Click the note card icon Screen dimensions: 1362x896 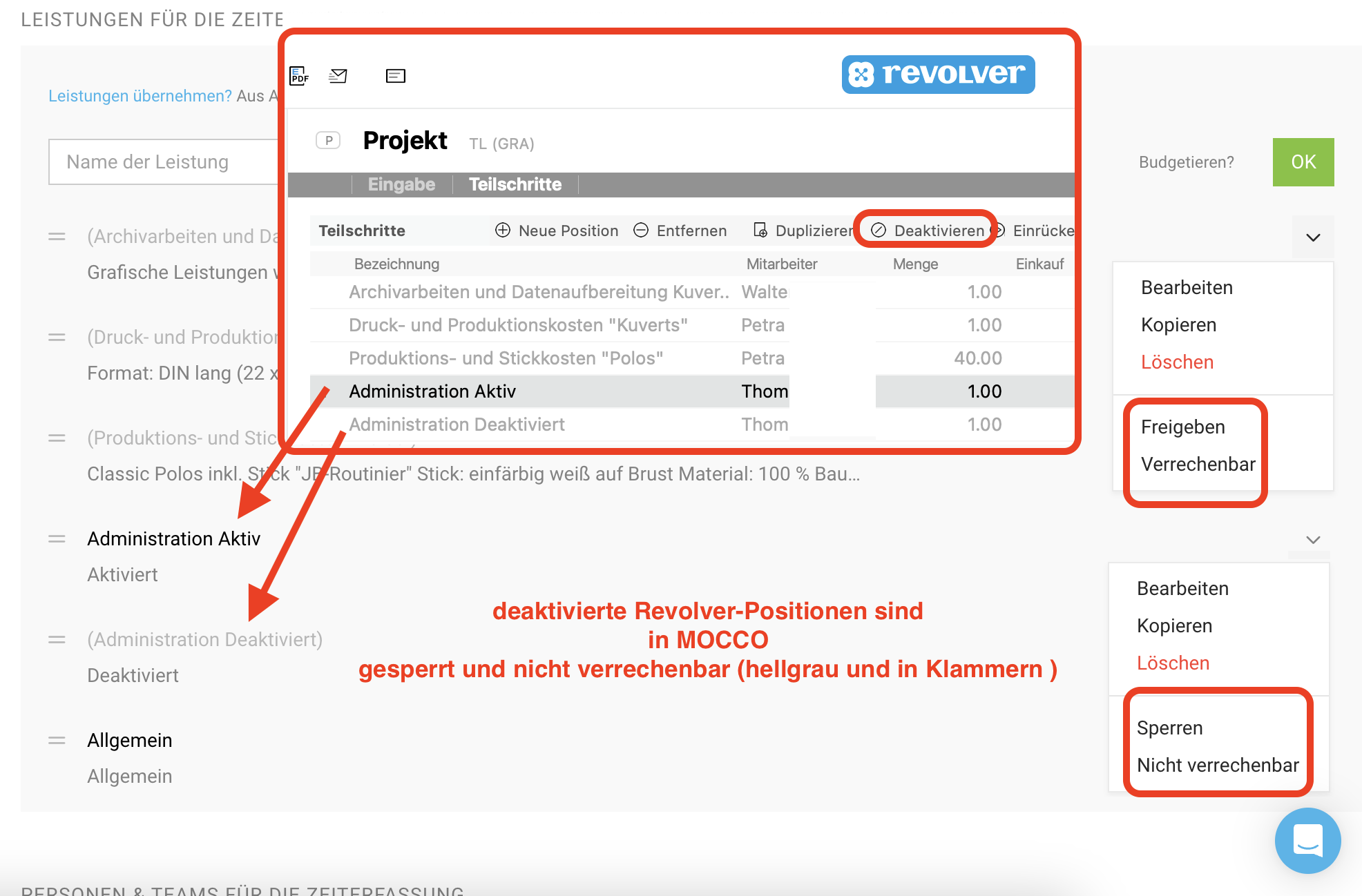[395, 75]
